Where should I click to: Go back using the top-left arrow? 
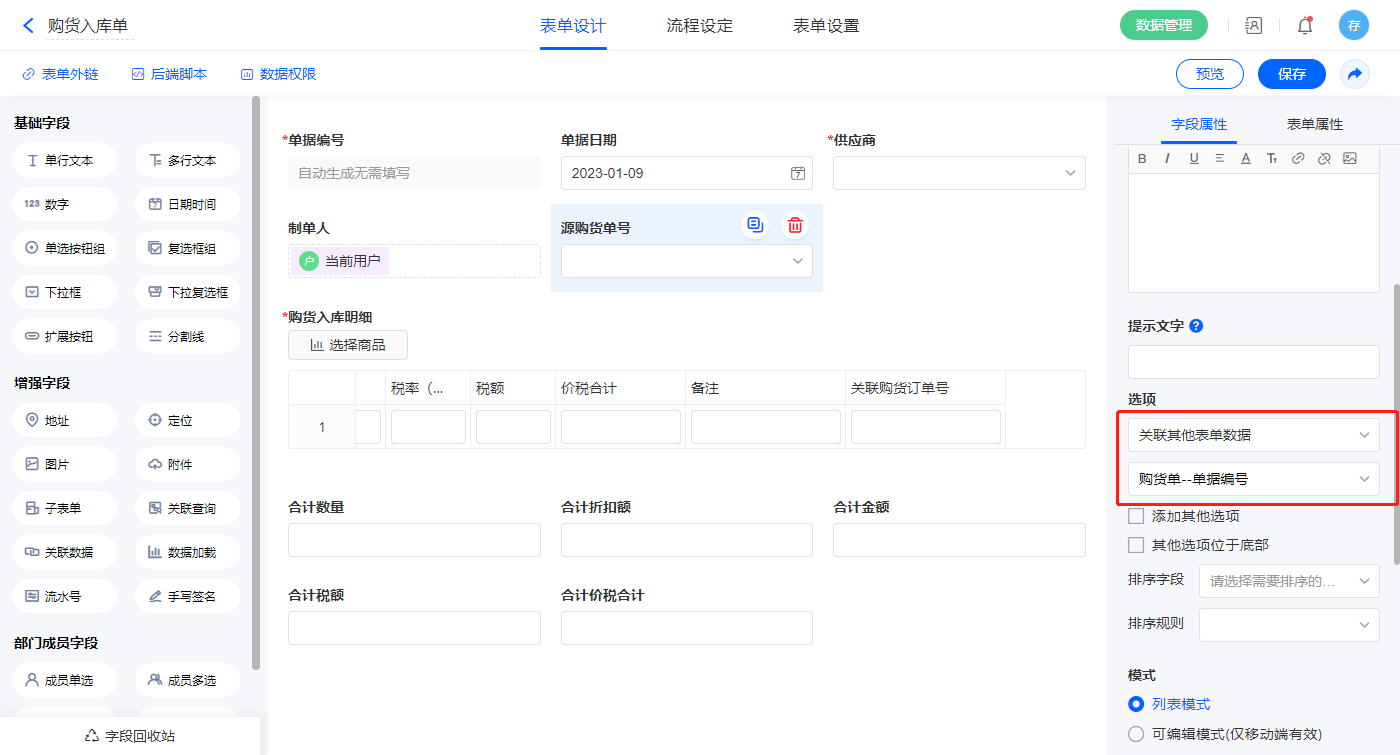pyautogui.click(x=28, y=26)
